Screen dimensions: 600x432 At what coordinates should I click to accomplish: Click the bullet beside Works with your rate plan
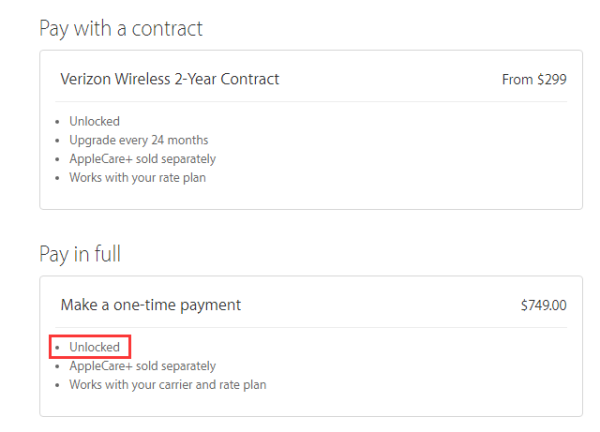tap(57, 178)
